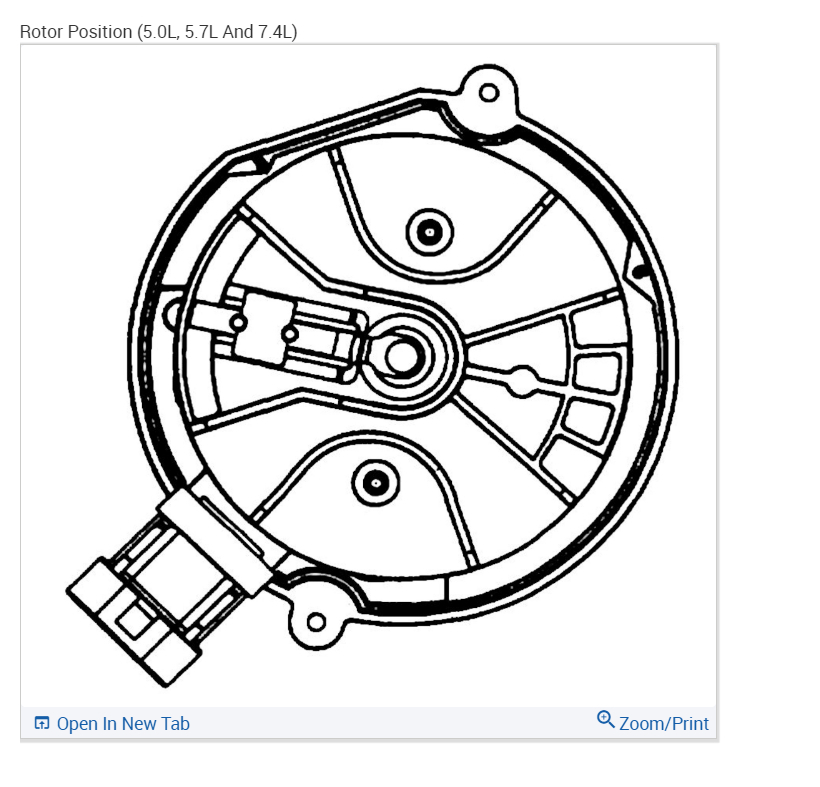This screenshot has height=787, width=820.
Task: Click the left small hole on rotor arm
Action: tap(238, 322)
